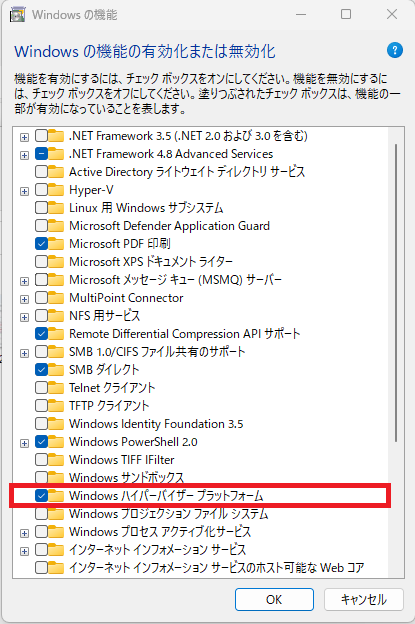Screen dimensions: 415x624
Task: Confirm changes with the OK button
Action: (274, 599)
